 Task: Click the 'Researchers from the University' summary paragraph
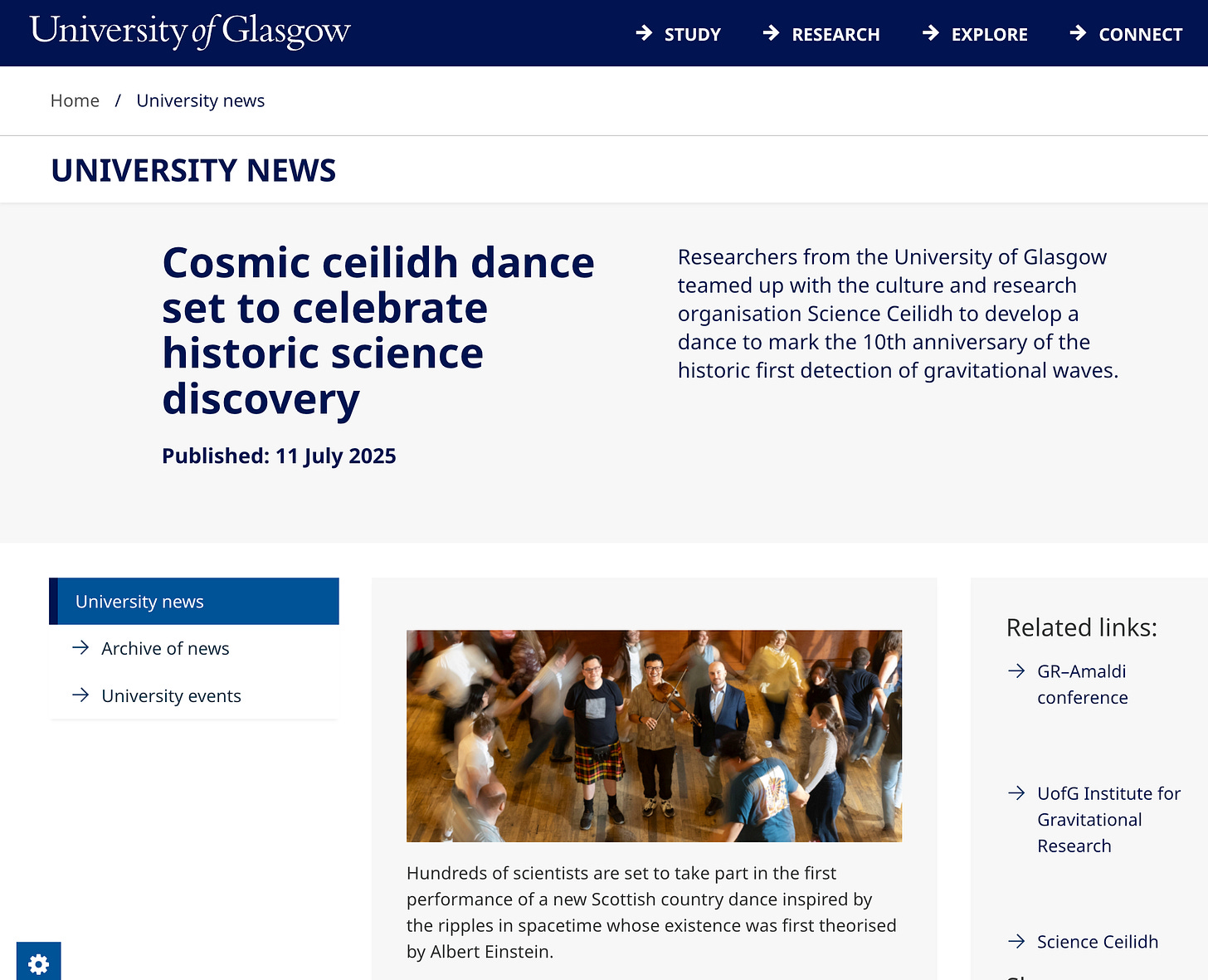pos(898,314)
